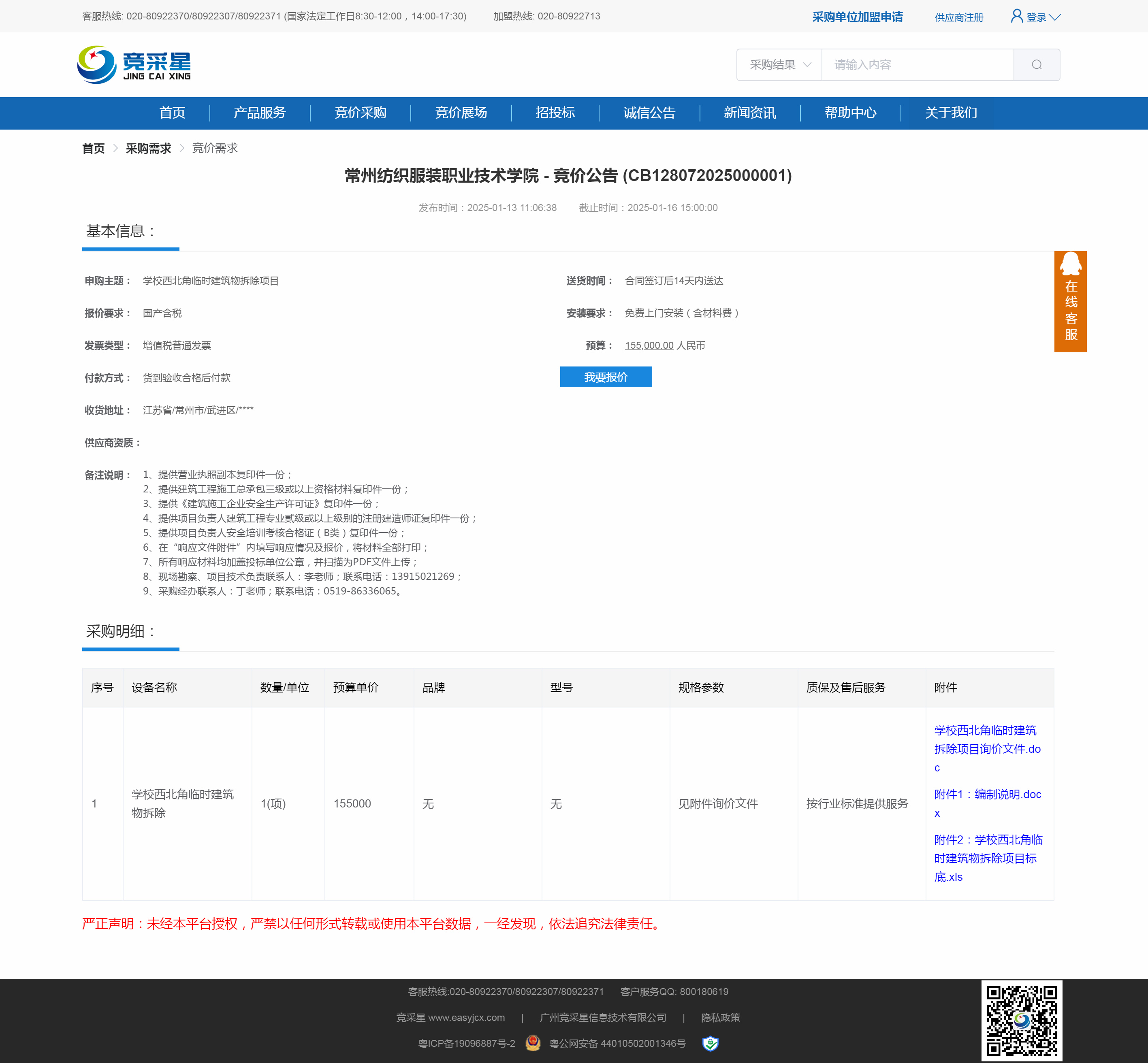Open the 帮助中心 menu
This screenshot has width=1148, height=1063.
point(850,113)
